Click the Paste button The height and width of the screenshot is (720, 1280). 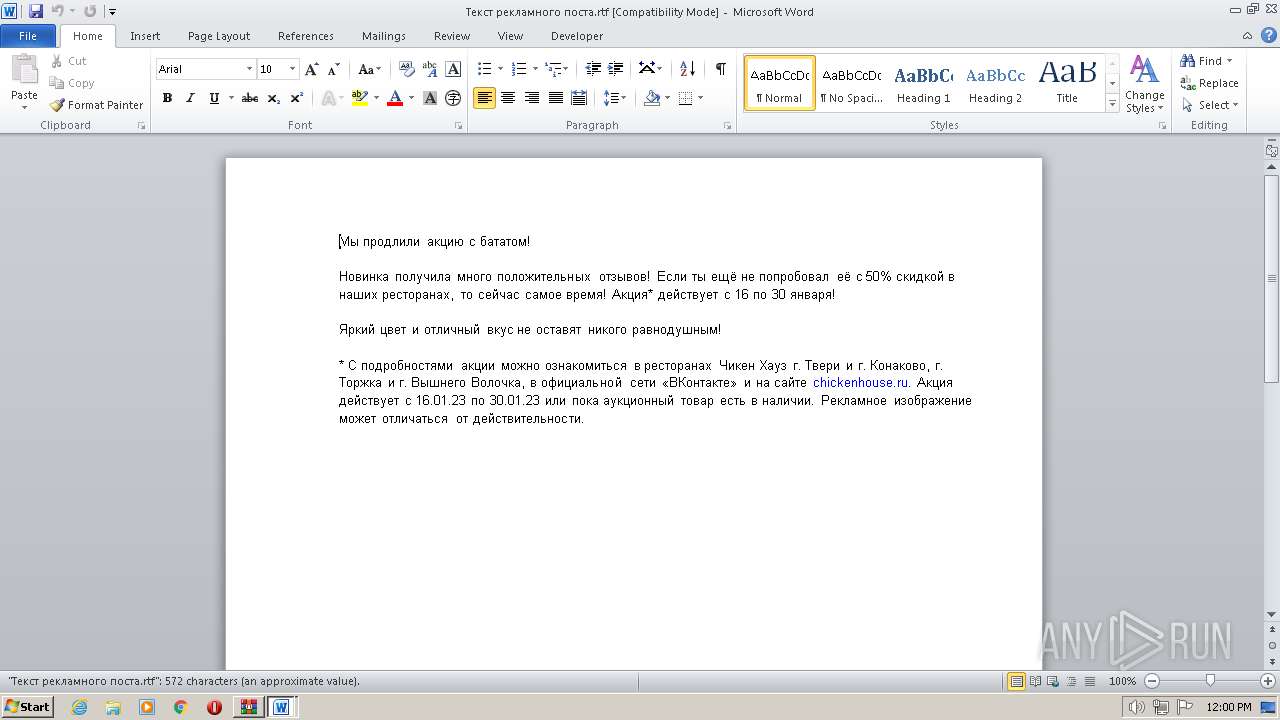click(24, 80)
